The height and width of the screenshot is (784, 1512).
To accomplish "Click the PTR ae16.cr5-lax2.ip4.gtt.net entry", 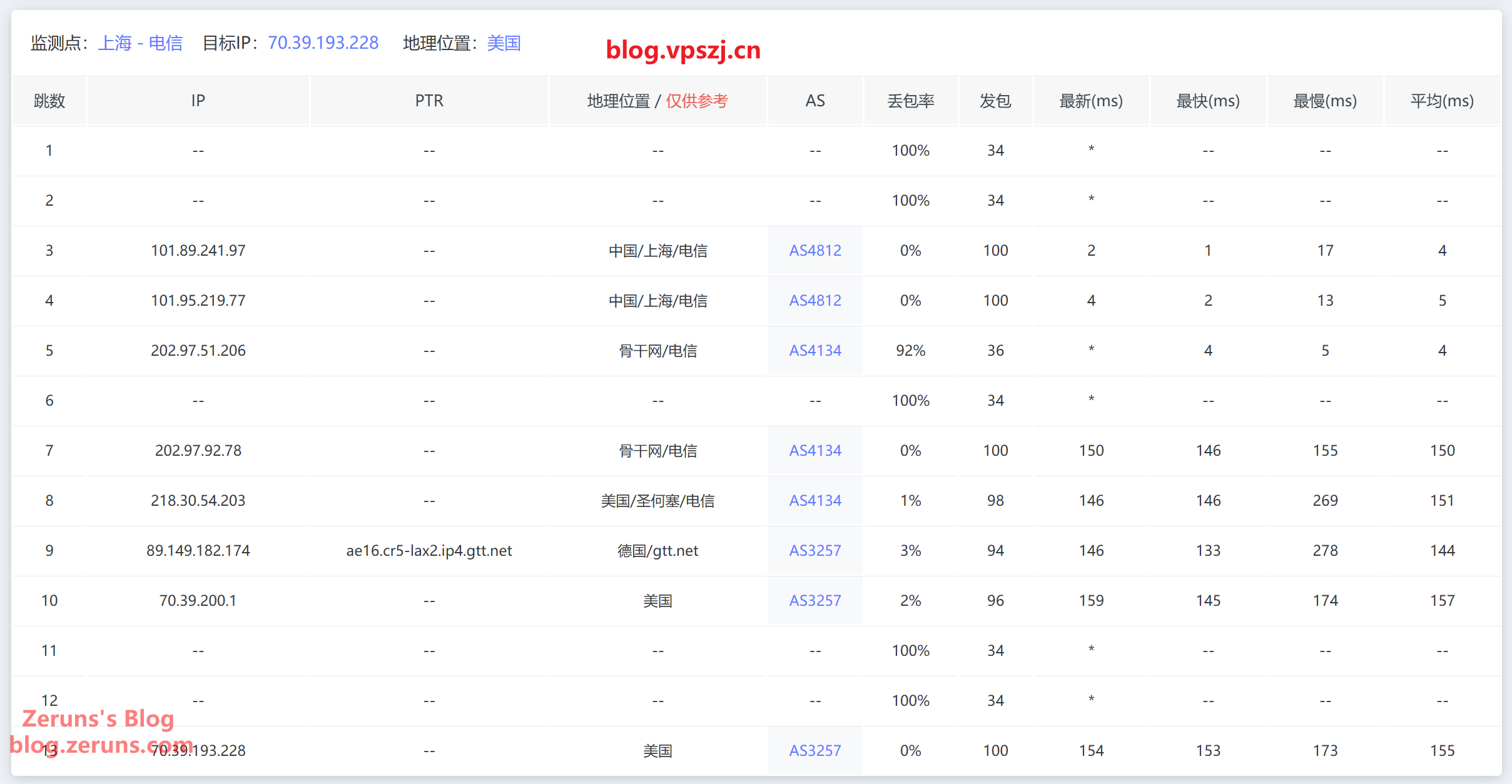I will tap(429, 551).
